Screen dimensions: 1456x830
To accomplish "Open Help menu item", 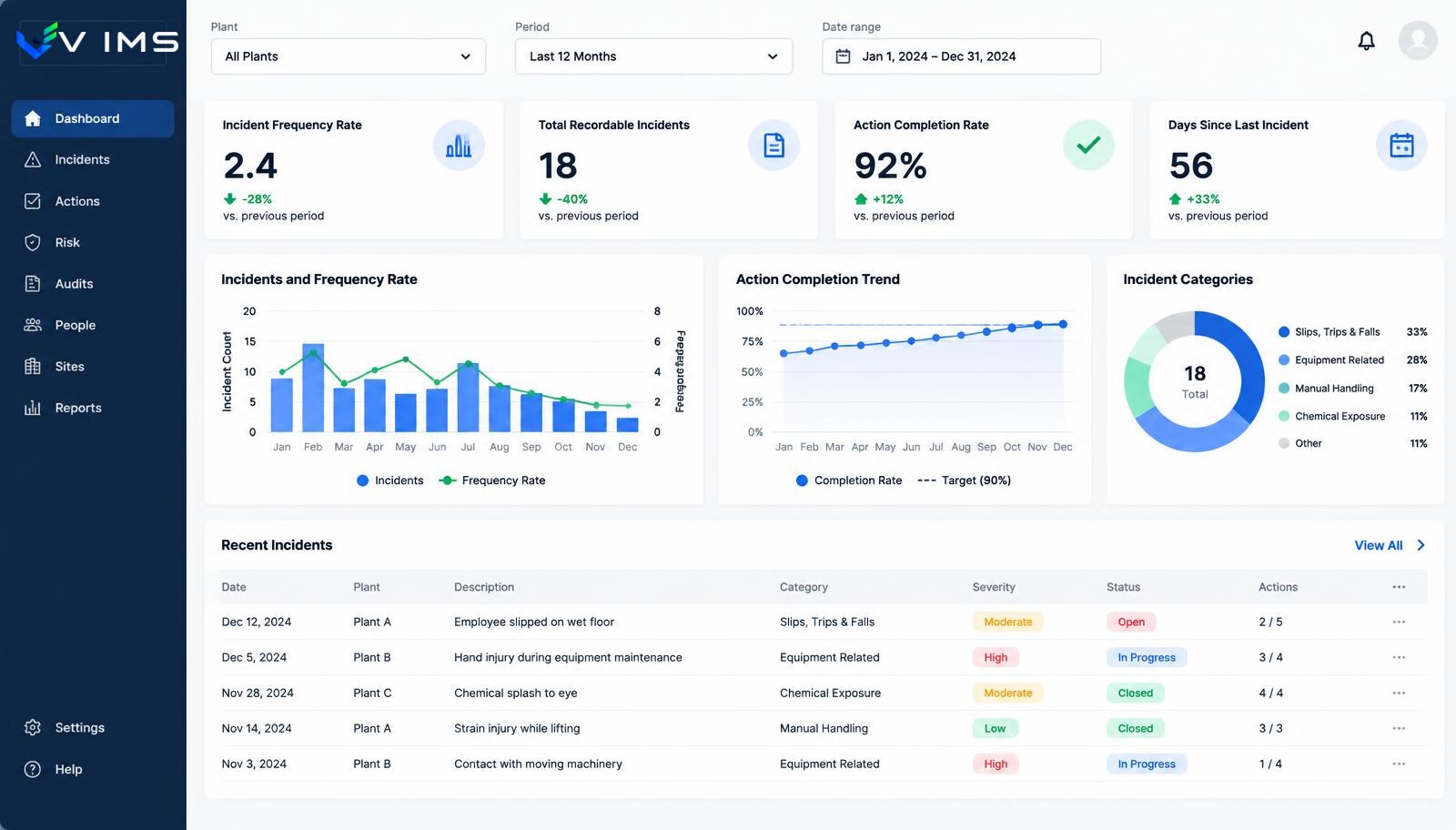I will coord(93,769).
